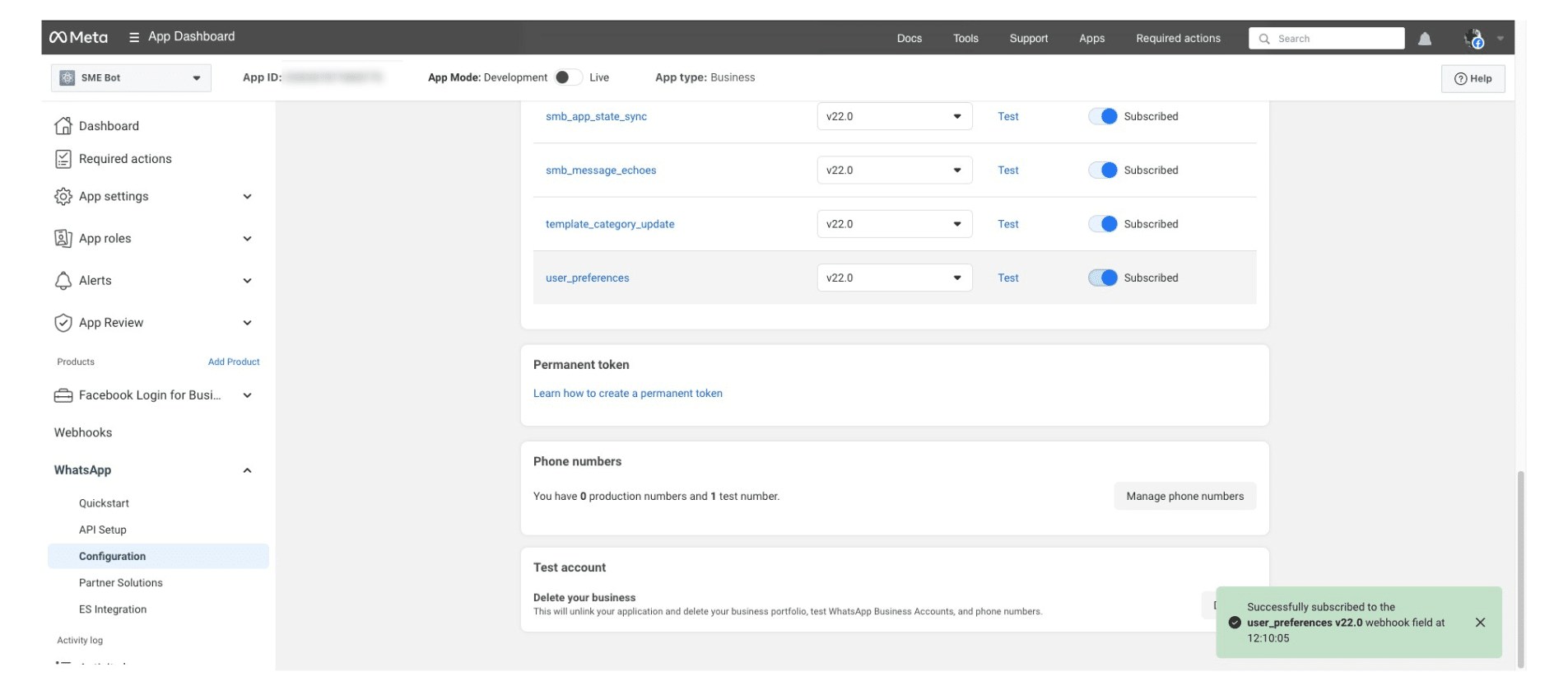Click the App Review shield icon
Viewport: 1568px width, 691px height.
[x=63, y=323]
